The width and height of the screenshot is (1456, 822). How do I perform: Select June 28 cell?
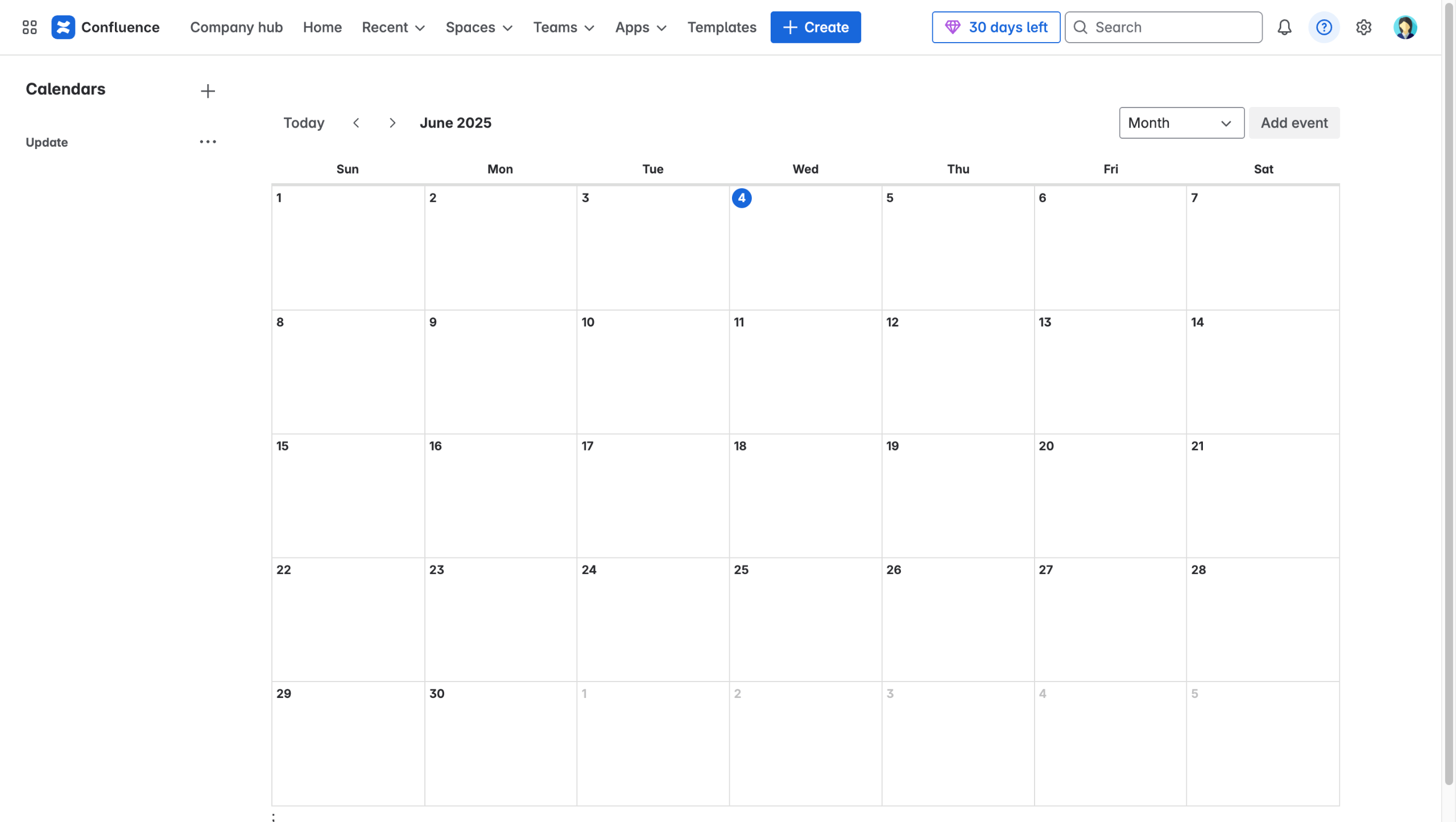click(1263, 619)
